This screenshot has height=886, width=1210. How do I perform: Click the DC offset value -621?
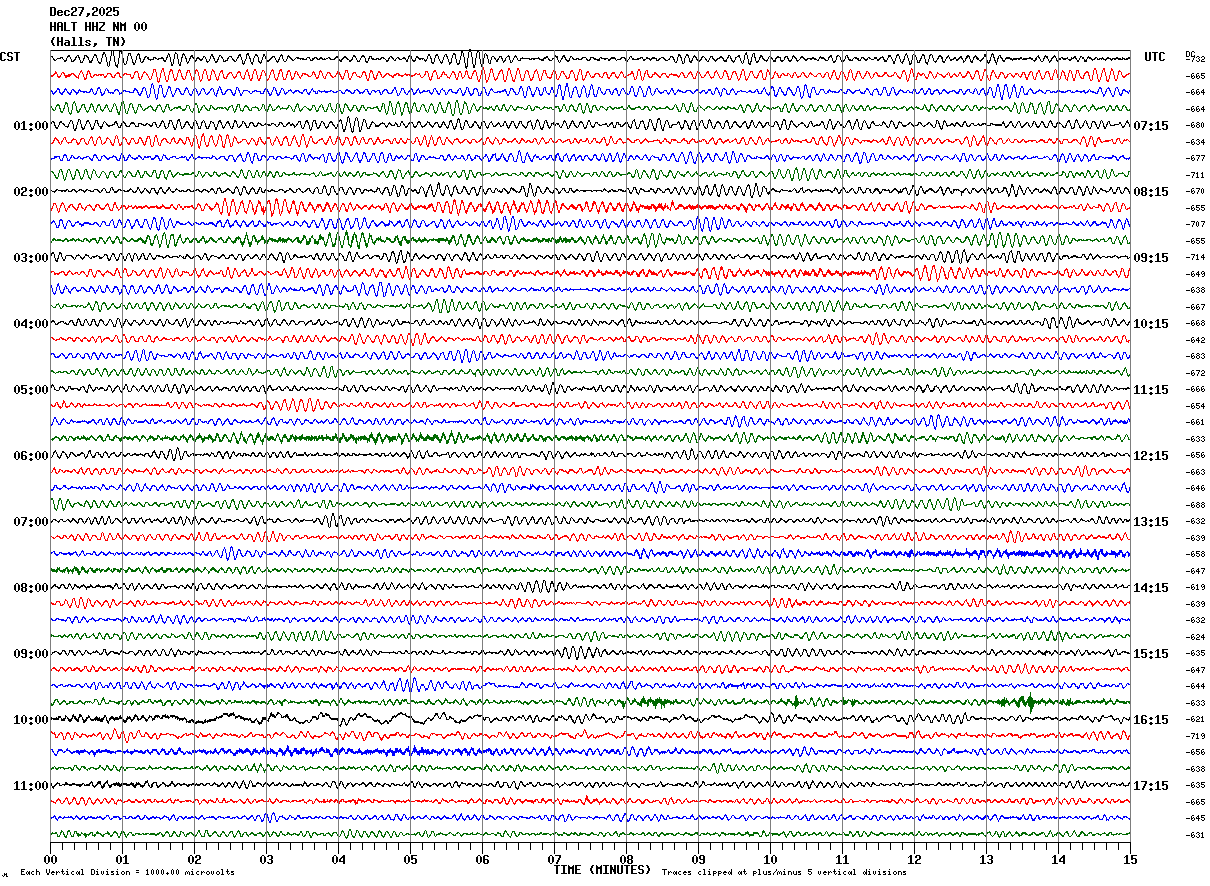(x=1195, y=720)
